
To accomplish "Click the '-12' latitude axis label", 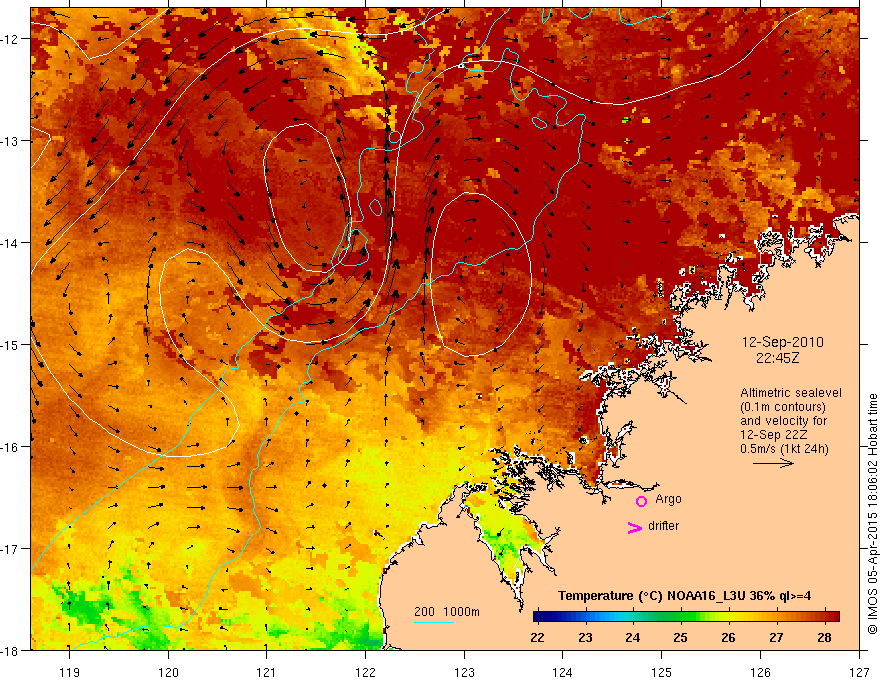I will click(x=11, y=39).
